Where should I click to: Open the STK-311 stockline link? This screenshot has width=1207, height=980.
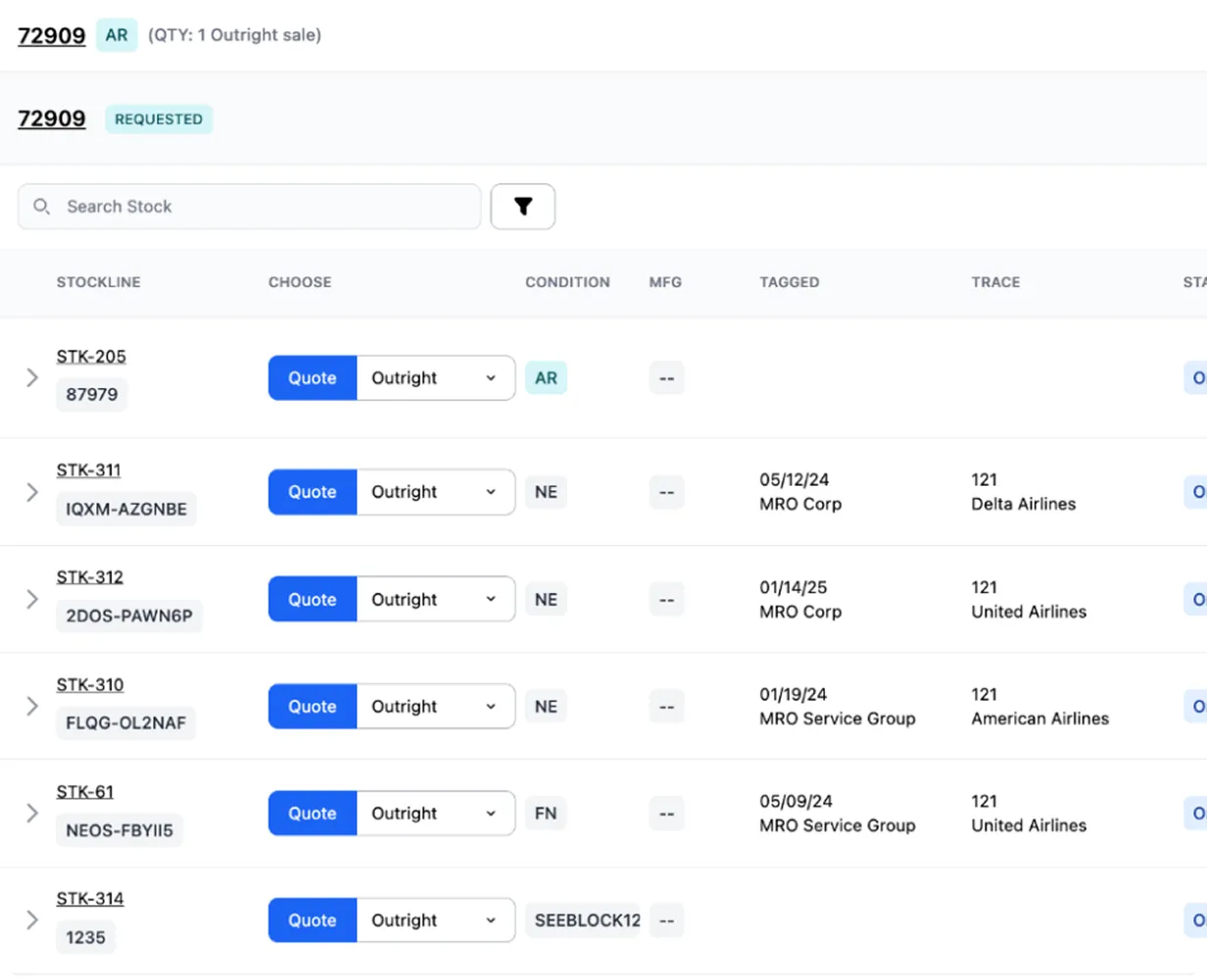coord(88,469)
